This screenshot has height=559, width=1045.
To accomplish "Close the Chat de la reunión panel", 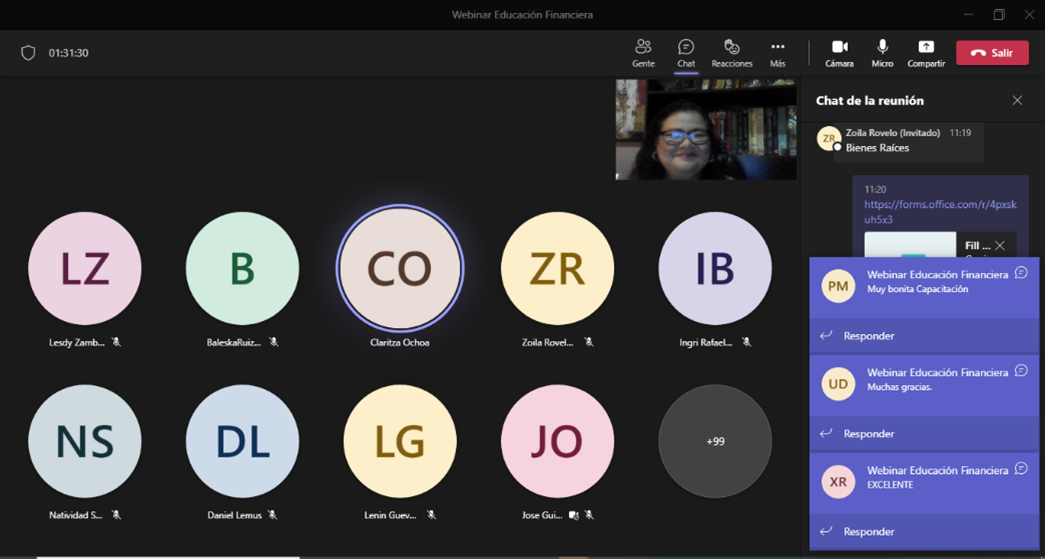I will [x=1017, y=101].
